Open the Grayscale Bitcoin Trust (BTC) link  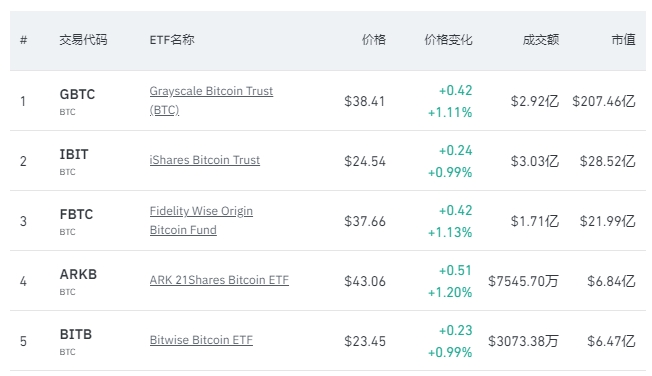point(211,100)
